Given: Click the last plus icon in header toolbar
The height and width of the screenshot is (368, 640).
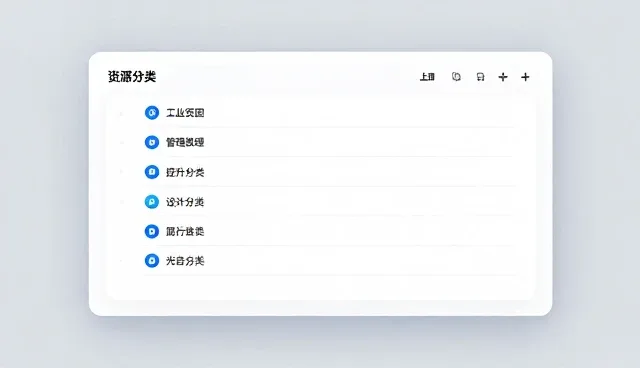Looking at the screenshot, I should click(525, 77).
